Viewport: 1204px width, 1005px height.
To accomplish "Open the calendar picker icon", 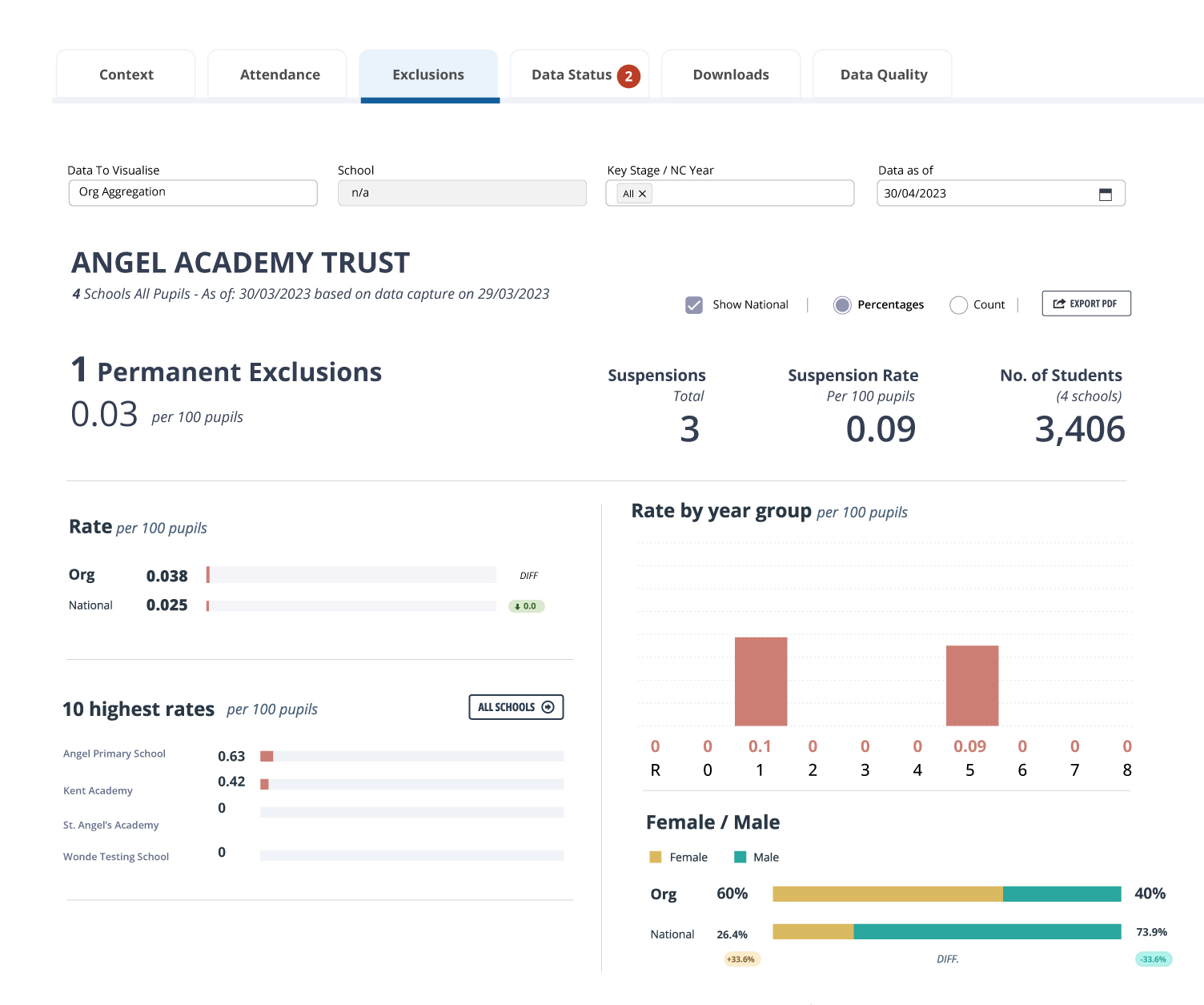I will tap(1106, 194).
